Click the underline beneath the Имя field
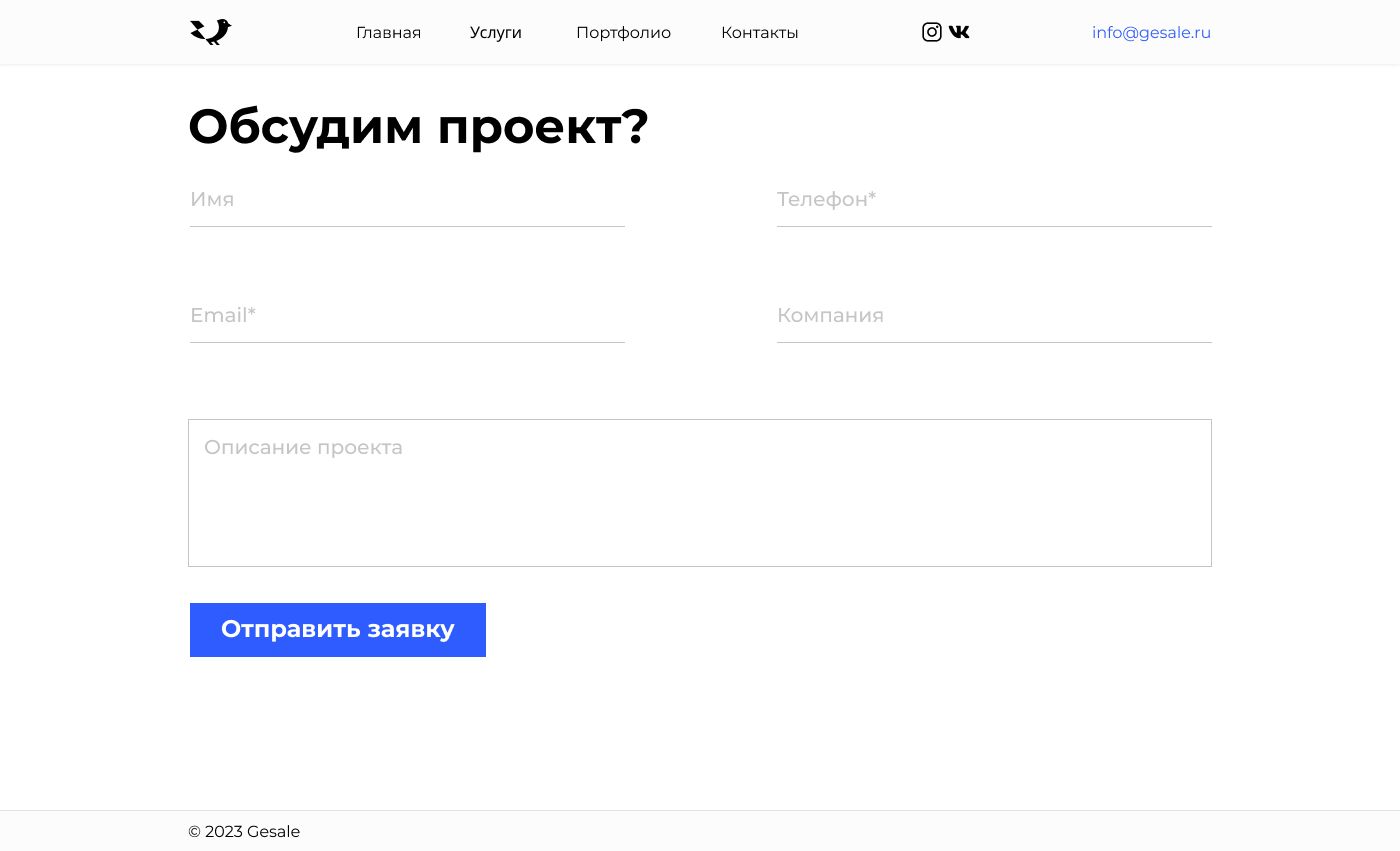This screenshot has width=1400, height=851. [x=407, y=226]
